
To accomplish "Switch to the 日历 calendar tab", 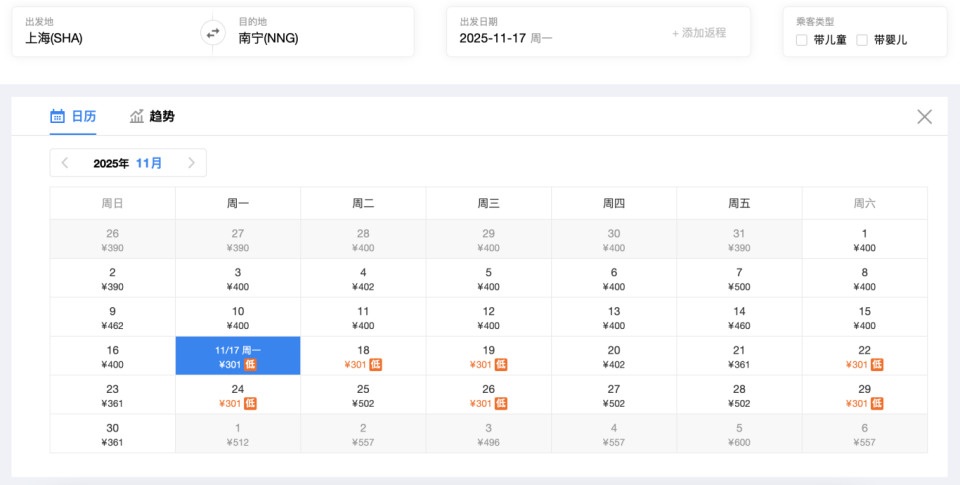I will click(x=74, y=116).
